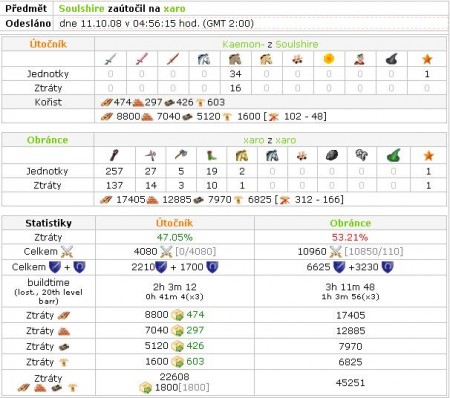
Task: Click the attacker's senator unit icon
Action: 359,59
